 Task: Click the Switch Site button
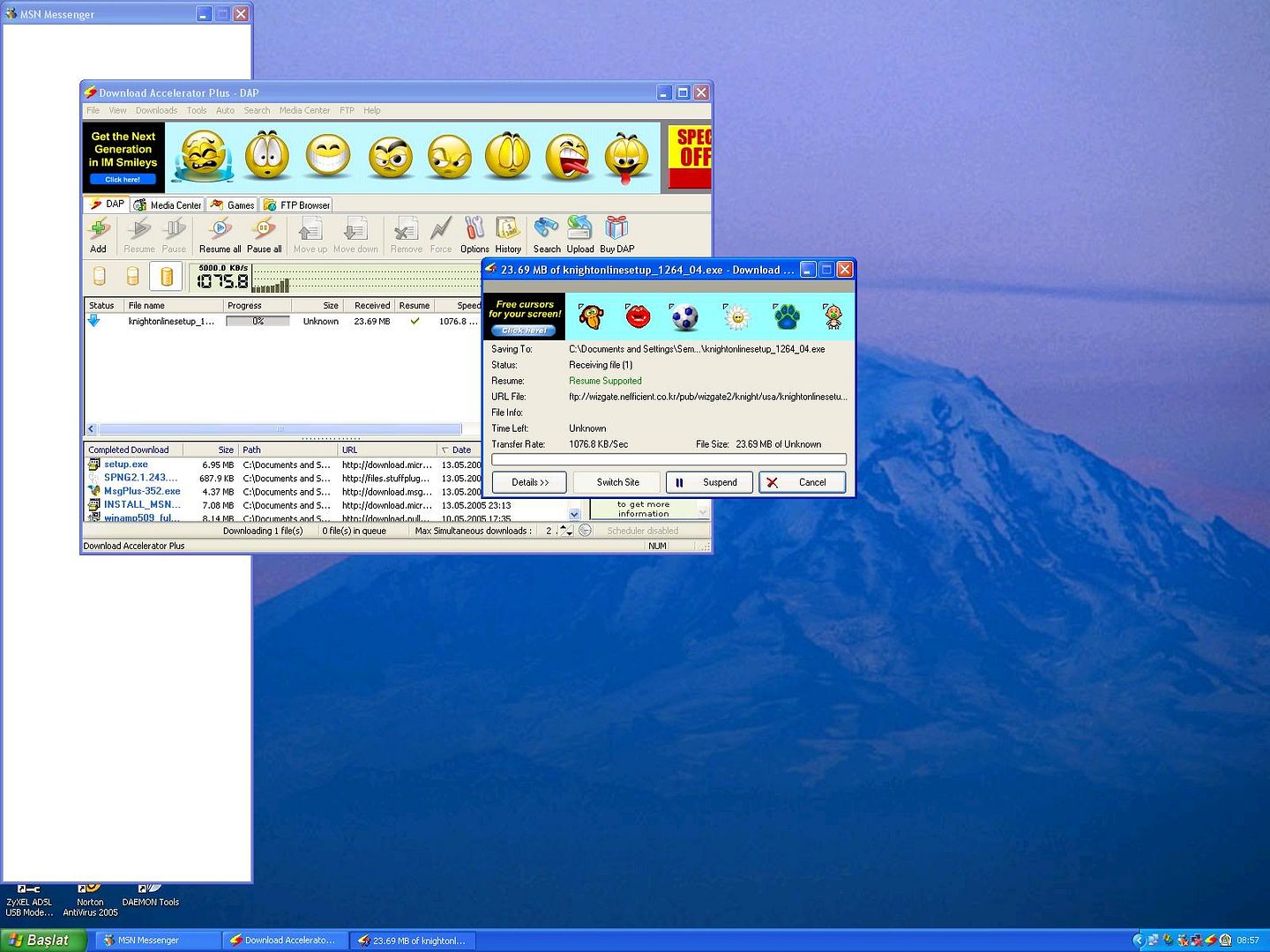click(617, 482)
